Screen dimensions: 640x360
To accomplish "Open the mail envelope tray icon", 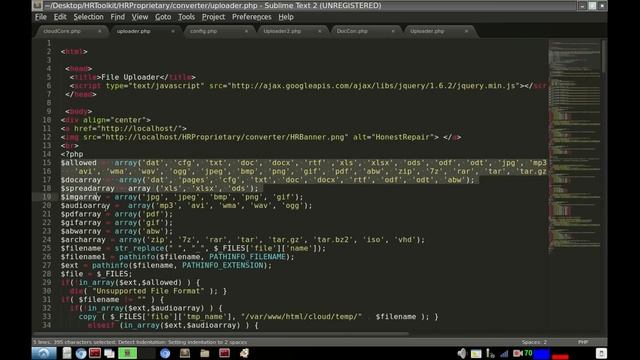I will [x=476, y=354].
